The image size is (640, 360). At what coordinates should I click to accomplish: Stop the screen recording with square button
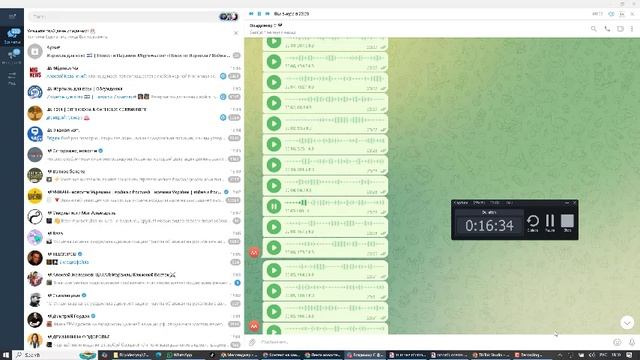coord(567,222)
